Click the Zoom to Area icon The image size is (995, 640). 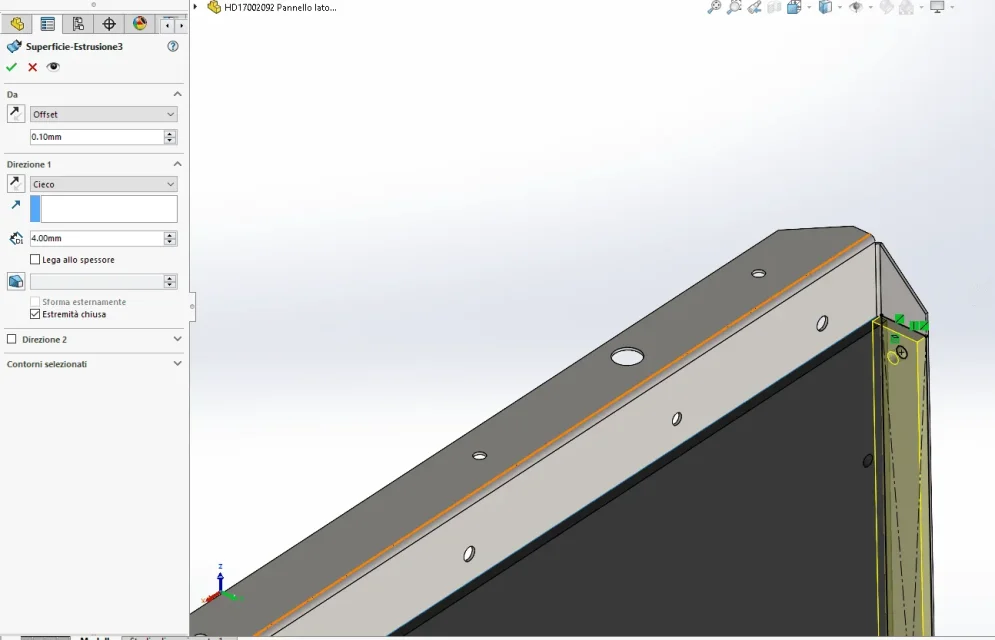point(734,7)
